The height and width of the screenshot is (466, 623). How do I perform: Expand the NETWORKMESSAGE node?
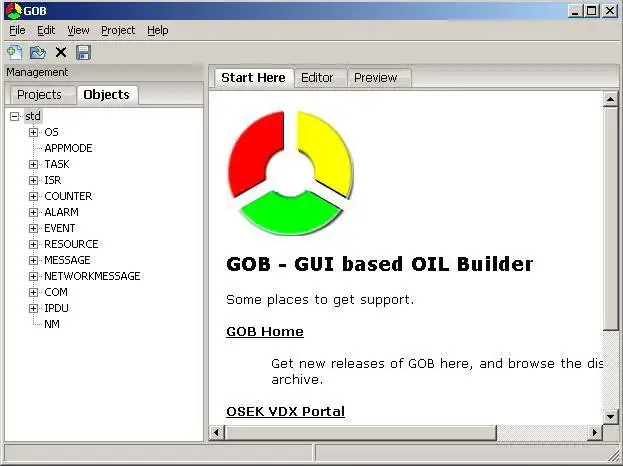tap(33, 276)
